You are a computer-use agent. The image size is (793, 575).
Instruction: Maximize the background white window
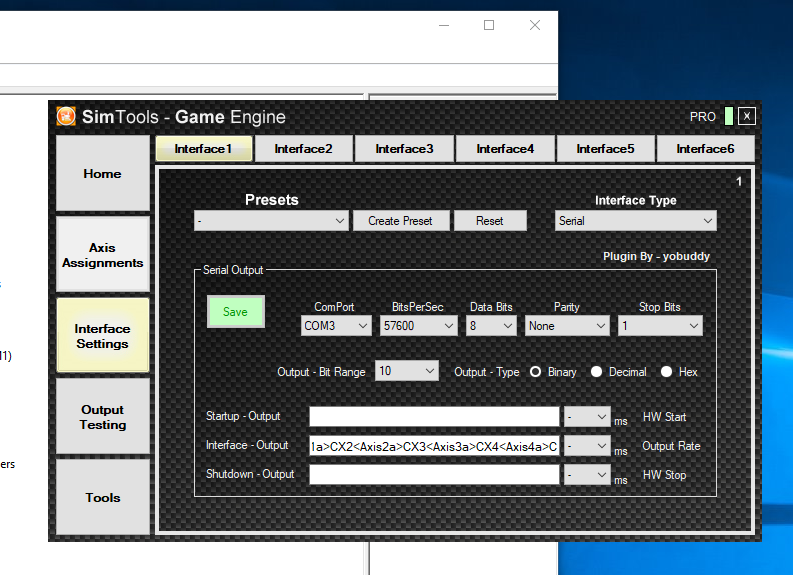point(489,25)
